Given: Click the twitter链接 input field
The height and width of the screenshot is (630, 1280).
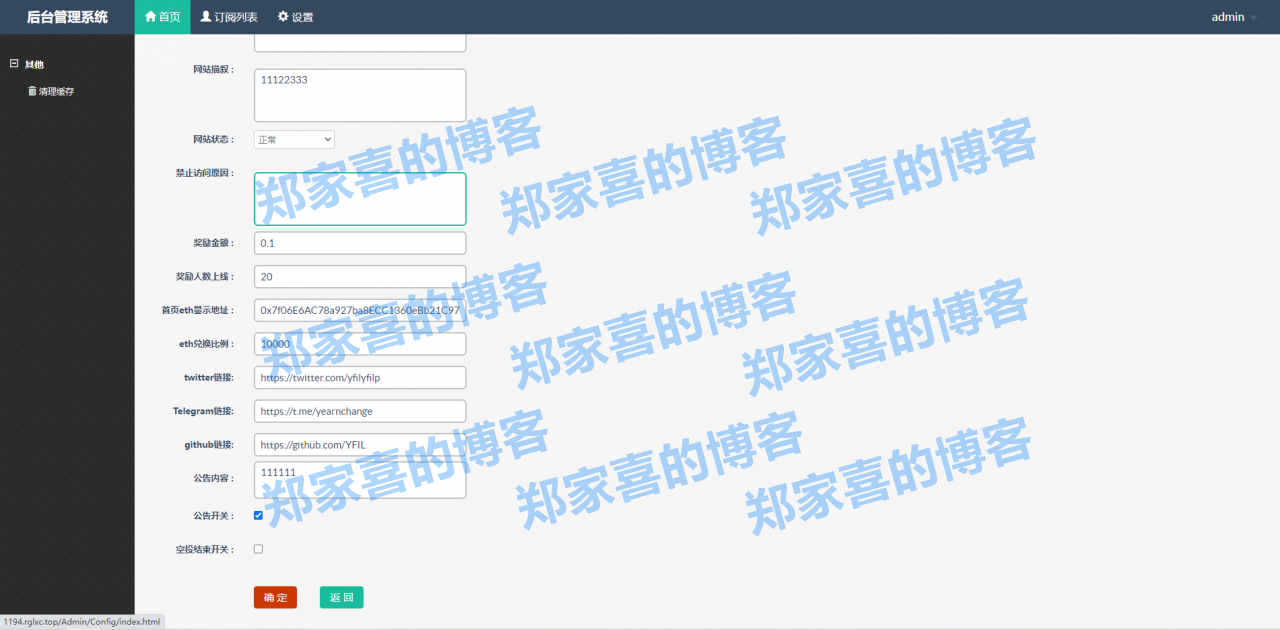Looking at the screenshot, I should [x=360, y=377].
